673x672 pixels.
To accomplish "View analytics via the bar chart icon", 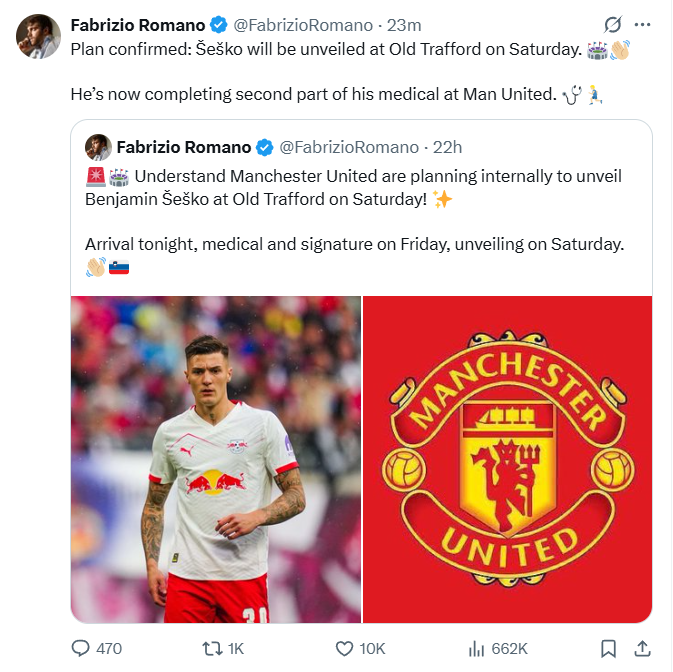I will 476,648.
